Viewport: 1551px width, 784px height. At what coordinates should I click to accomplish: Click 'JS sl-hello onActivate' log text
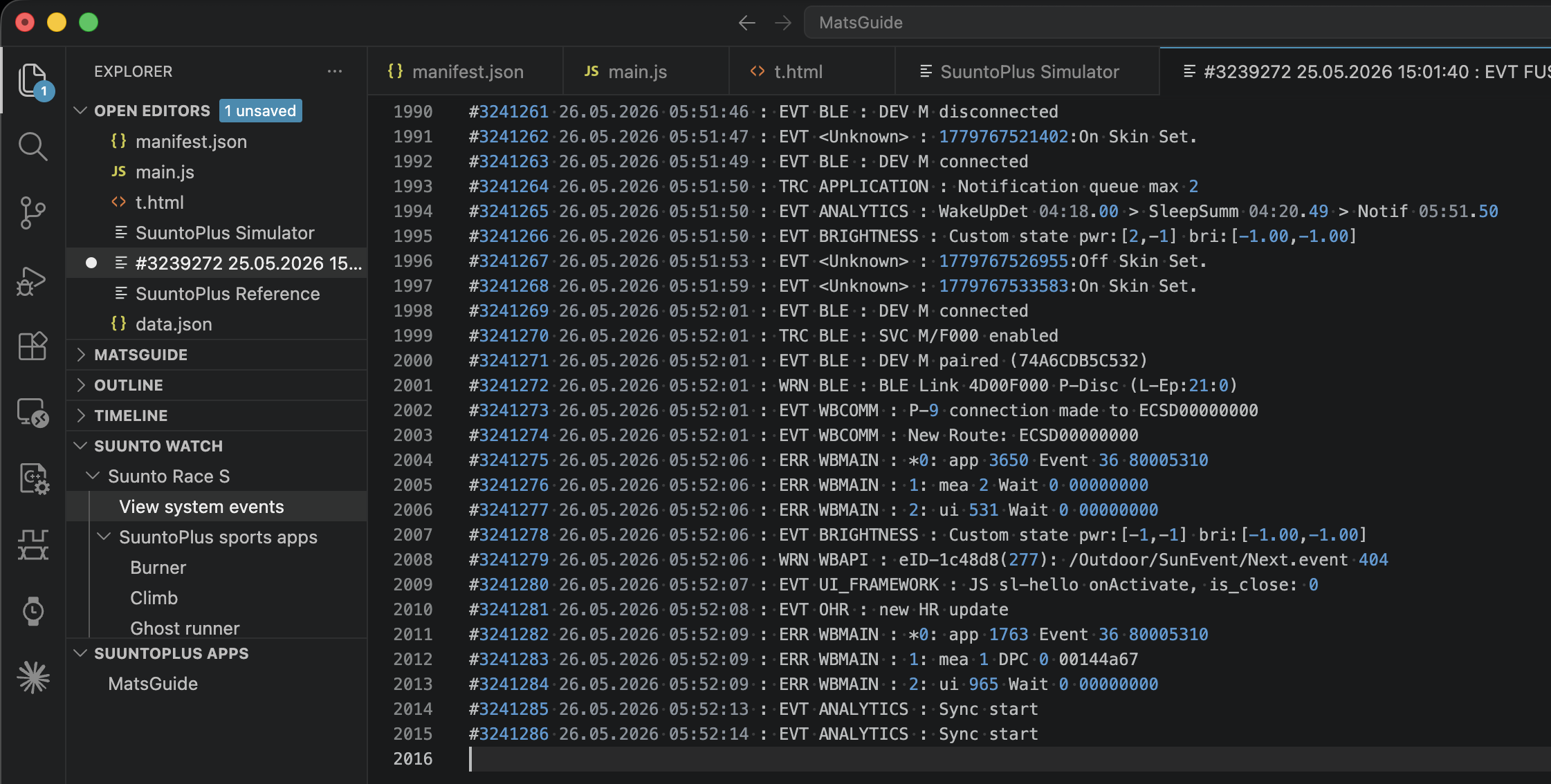(1079, 584)
